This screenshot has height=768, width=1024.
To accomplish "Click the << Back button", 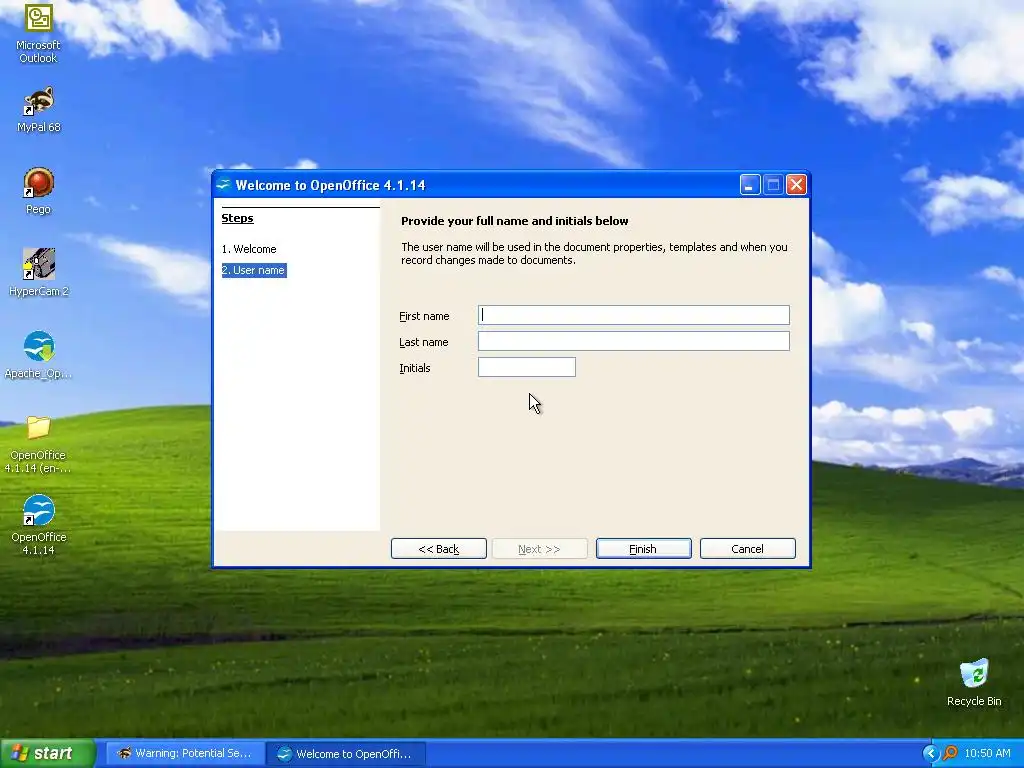I will coord(438,549).
